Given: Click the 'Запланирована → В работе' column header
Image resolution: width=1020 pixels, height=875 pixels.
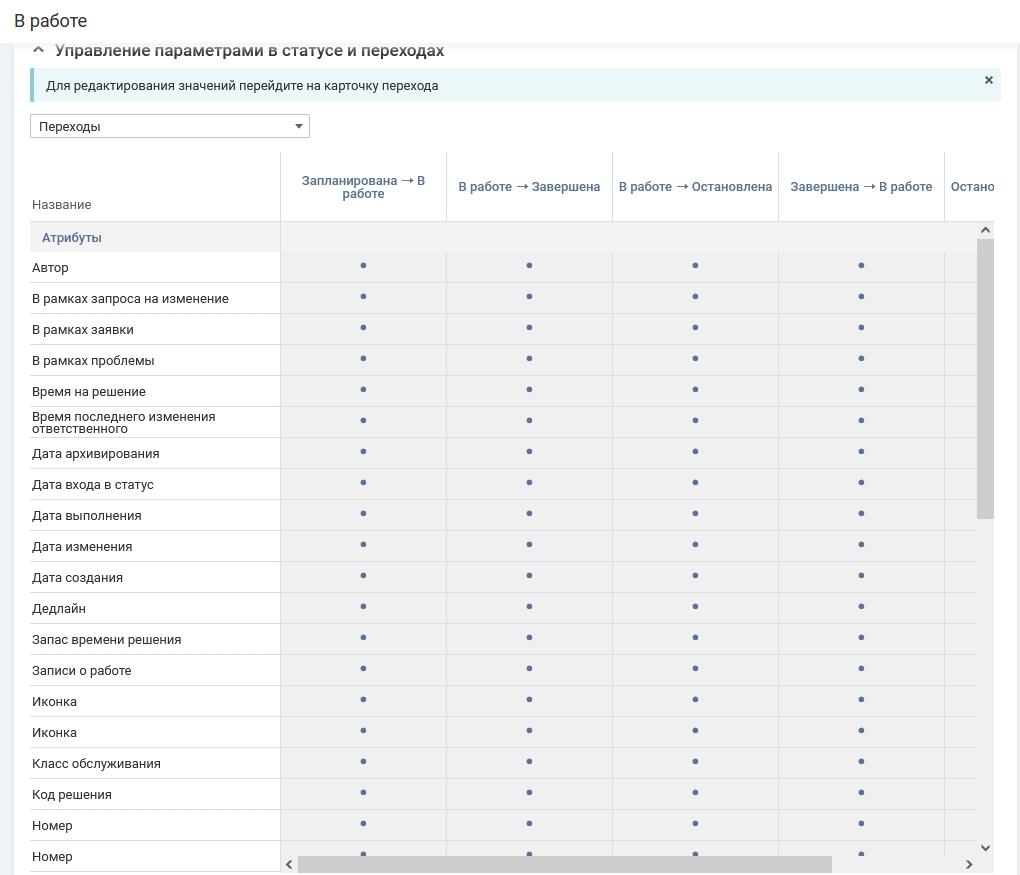Looking at the screenshot, I should click(363, 187).
